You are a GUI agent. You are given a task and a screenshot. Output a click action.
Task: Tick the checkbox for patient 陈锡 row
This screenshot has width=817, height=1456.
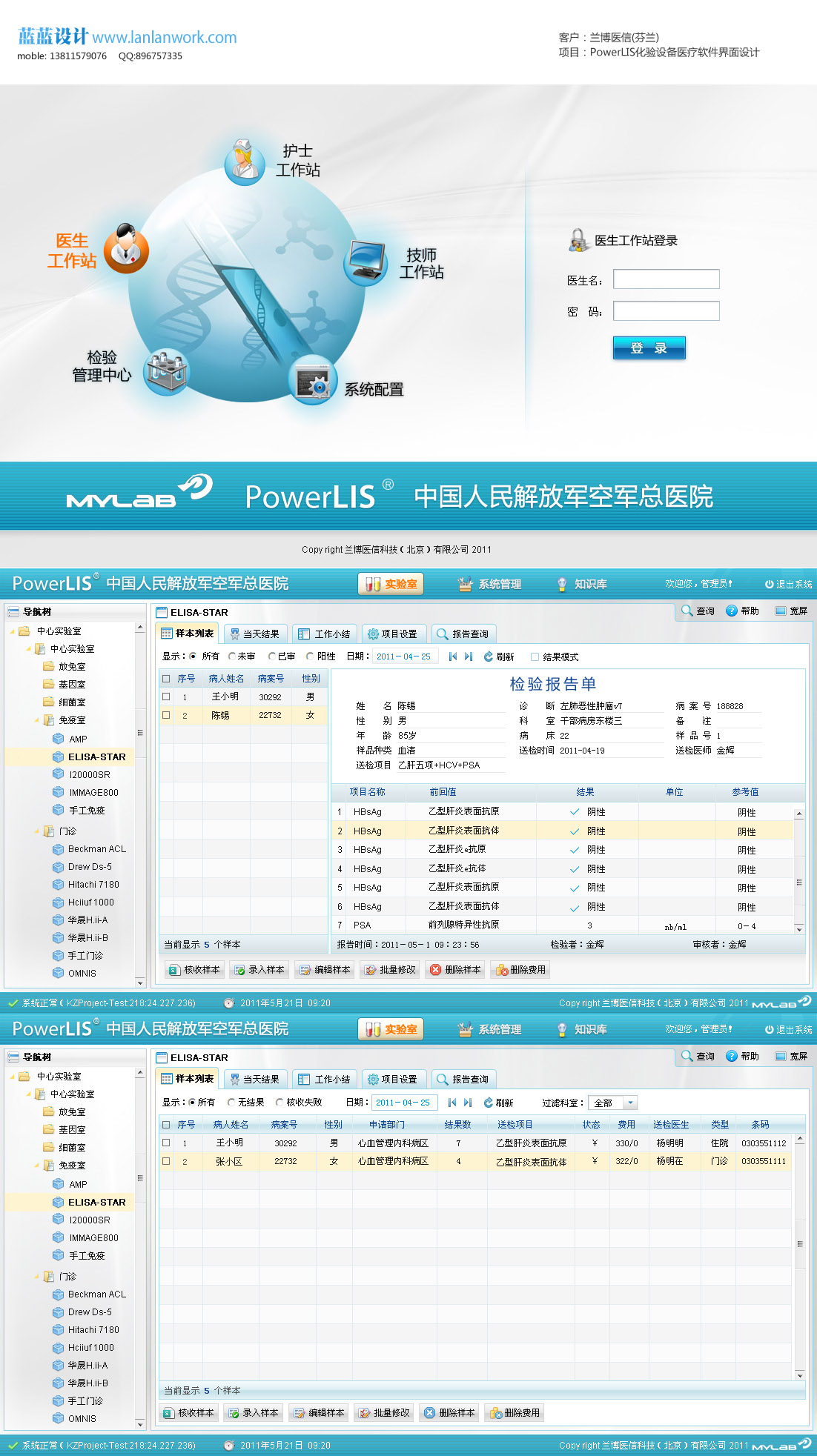tap(166, 715)
